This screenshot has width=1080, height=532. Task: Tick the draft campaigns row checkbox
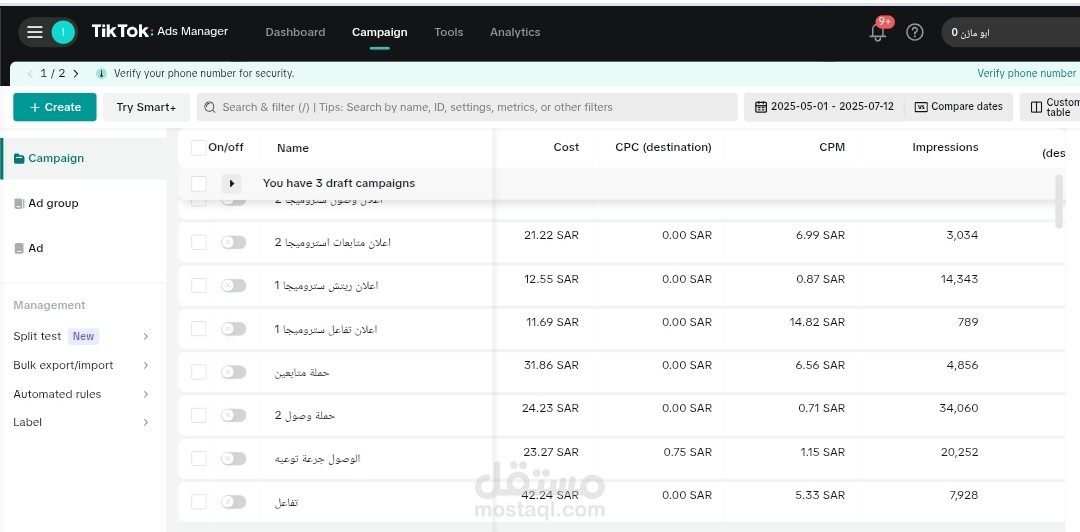pos(198,184)
